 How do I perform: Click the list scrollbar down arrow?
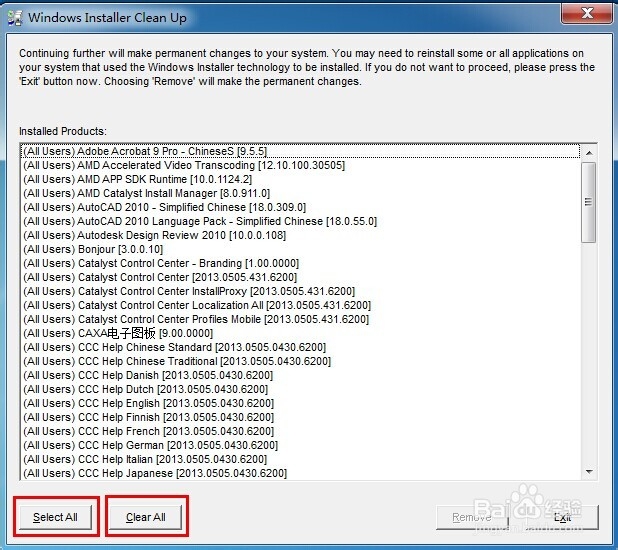(x=589, y=472)
